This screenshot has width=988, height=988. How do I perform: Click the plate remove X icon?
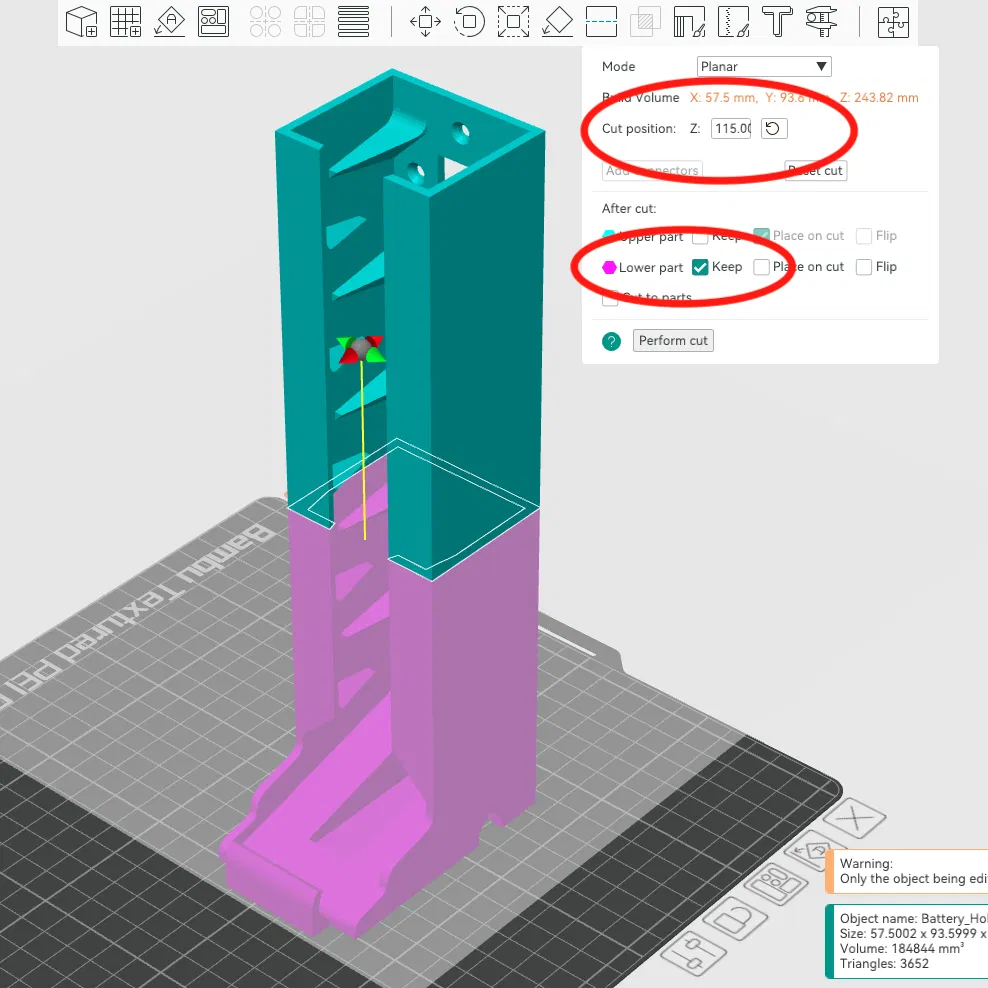click(x=854, y=818)
